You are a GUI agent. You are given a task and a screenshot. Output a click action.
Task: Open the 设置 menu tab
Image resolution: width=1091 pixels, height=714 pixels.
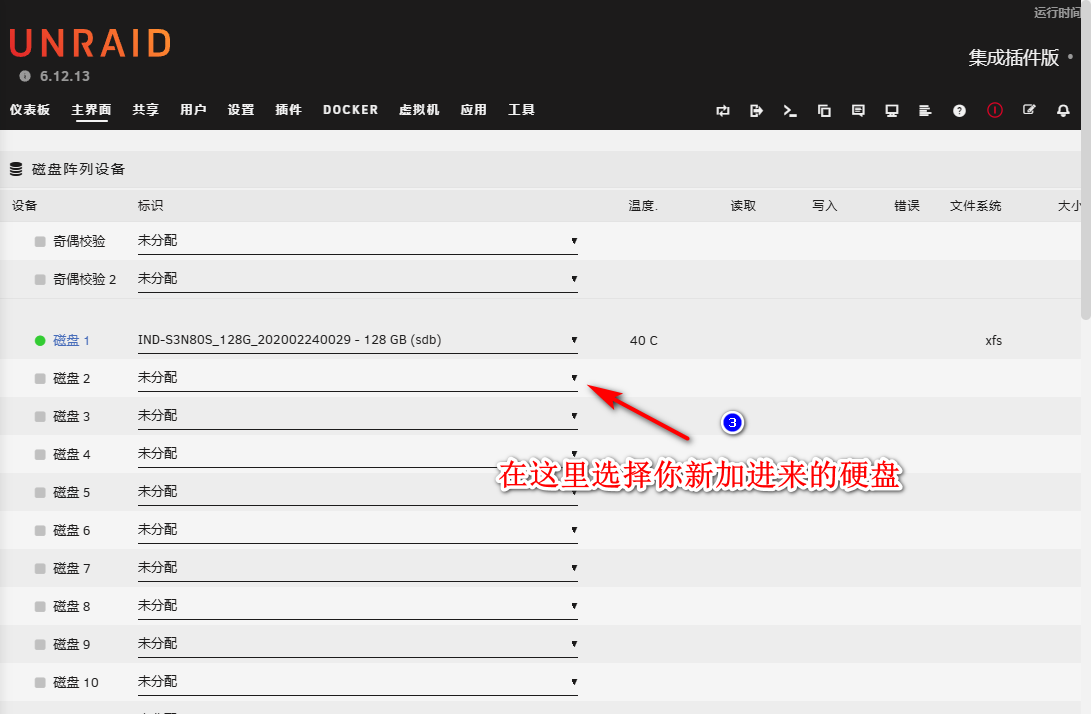point(240,110)
